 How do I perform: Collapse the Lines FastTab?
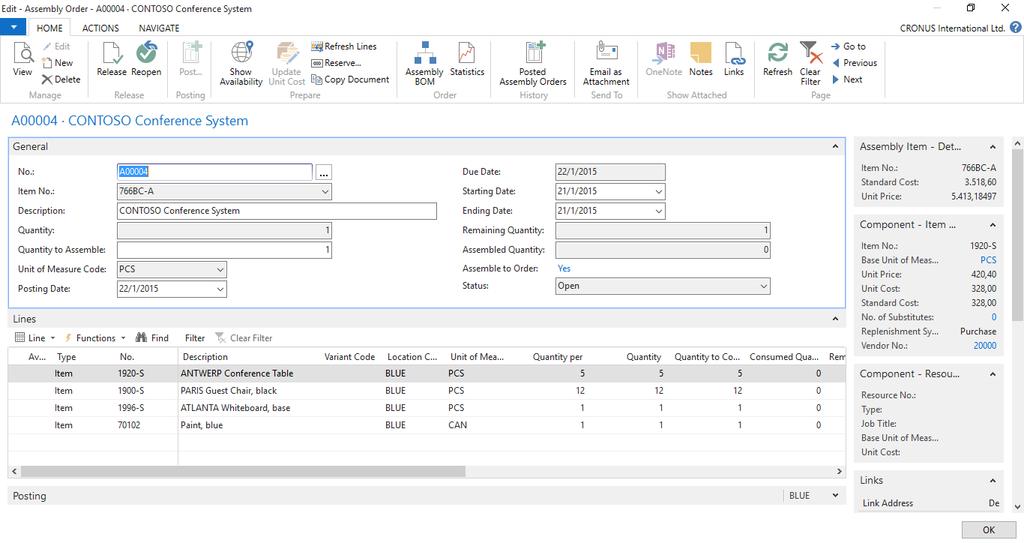point(835,319)
